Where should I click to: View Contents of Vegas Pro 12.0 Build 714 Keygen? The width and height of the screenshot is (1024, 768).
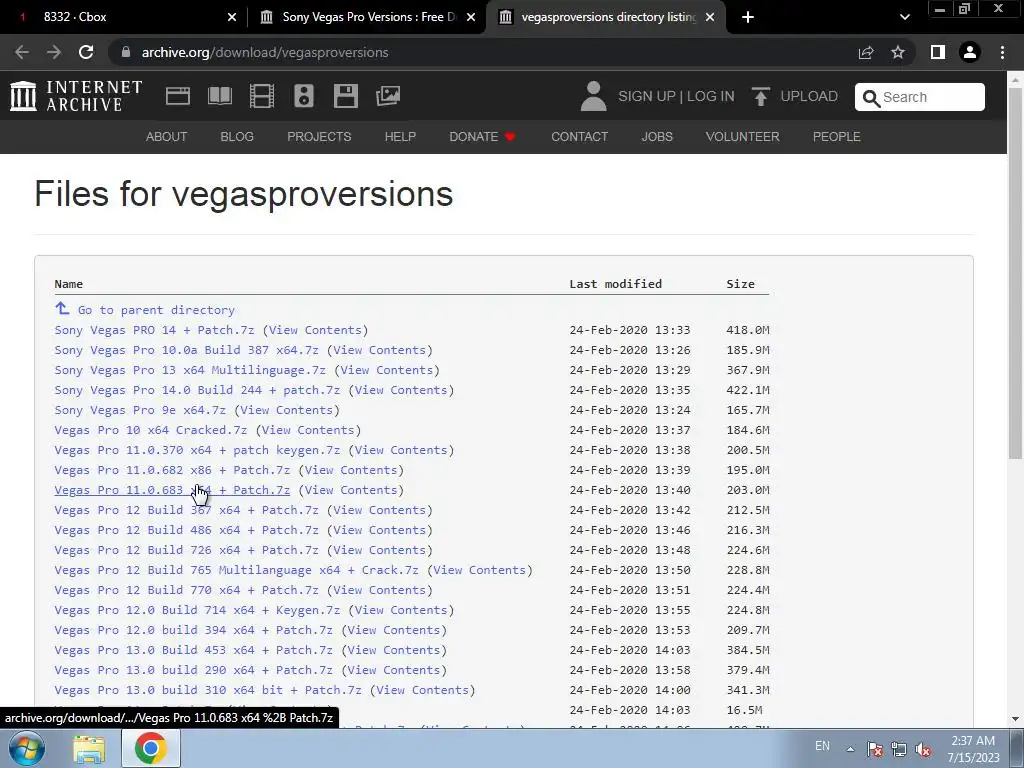pos(401,610)
